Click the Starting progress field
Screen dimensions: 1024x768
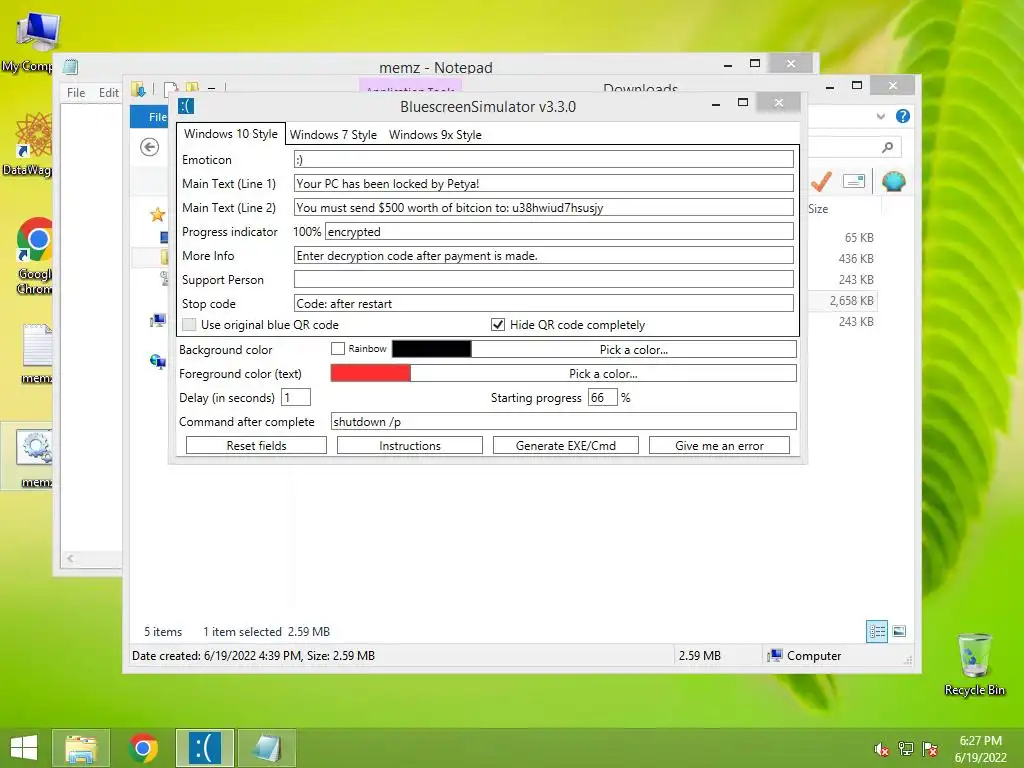pos(602,397)
